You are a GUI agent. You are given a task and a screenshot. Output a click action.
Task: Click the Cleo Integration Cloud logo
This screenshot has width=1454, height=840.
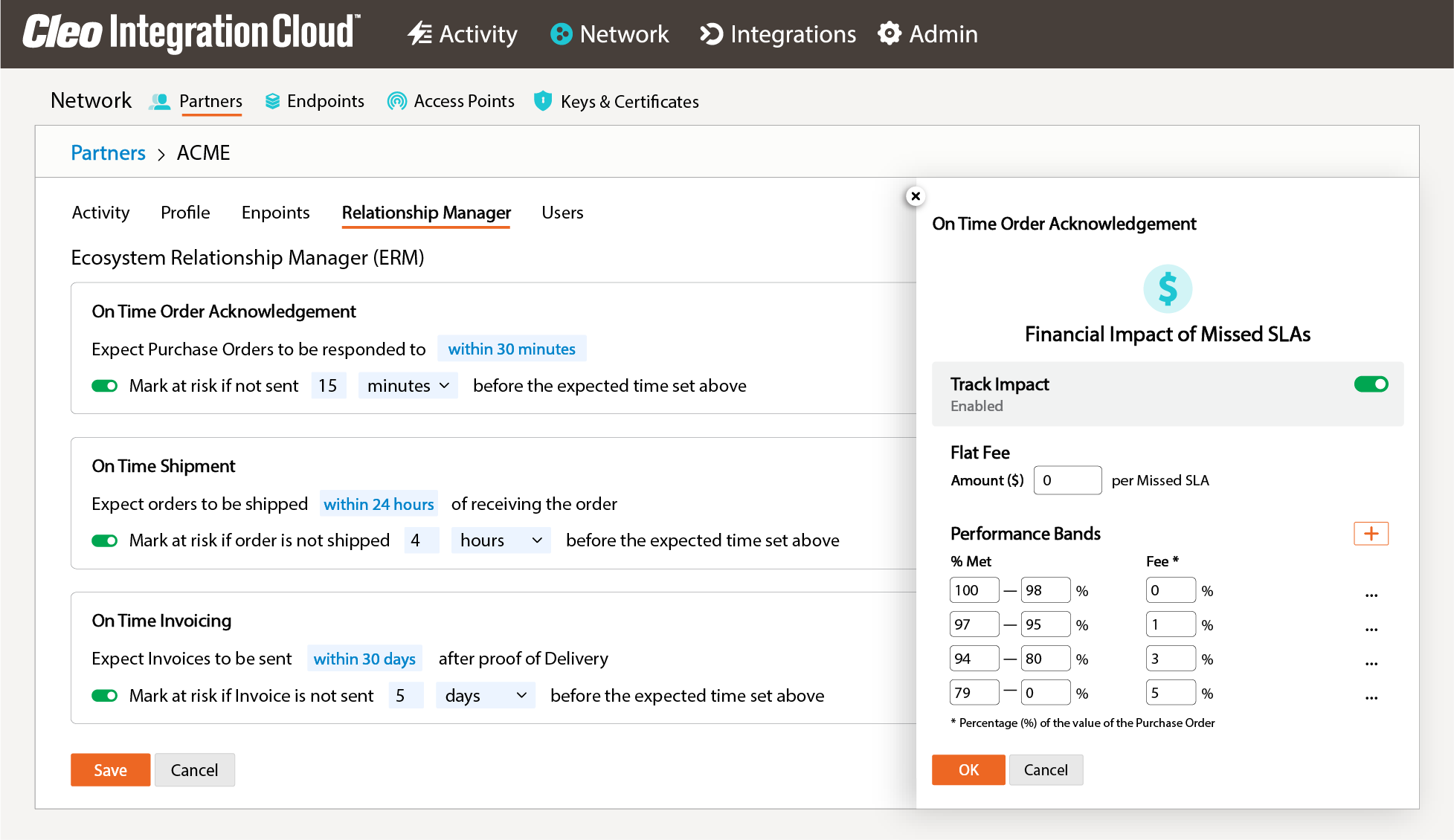tap(191, 33)
